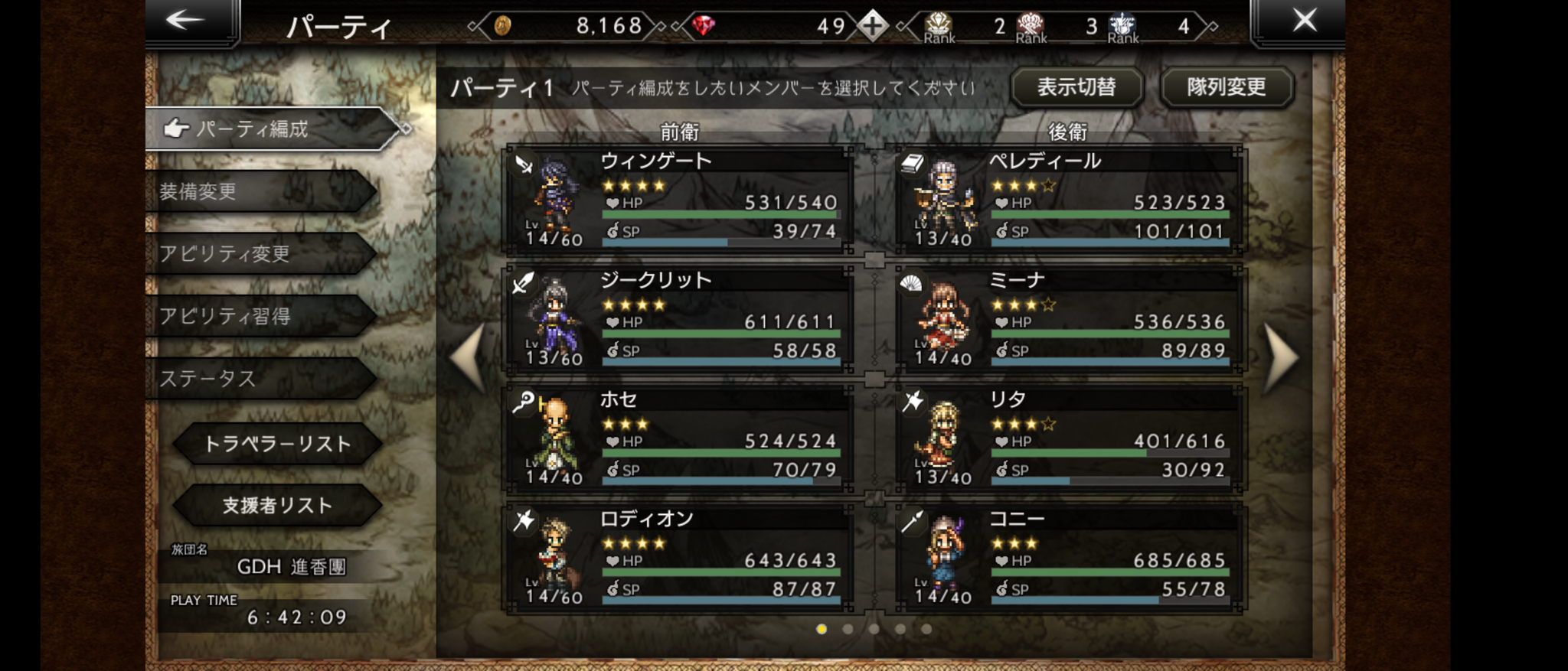Click the red ruby gem icon
Viewport: 1568px width, 671px height.
(703, 26)
